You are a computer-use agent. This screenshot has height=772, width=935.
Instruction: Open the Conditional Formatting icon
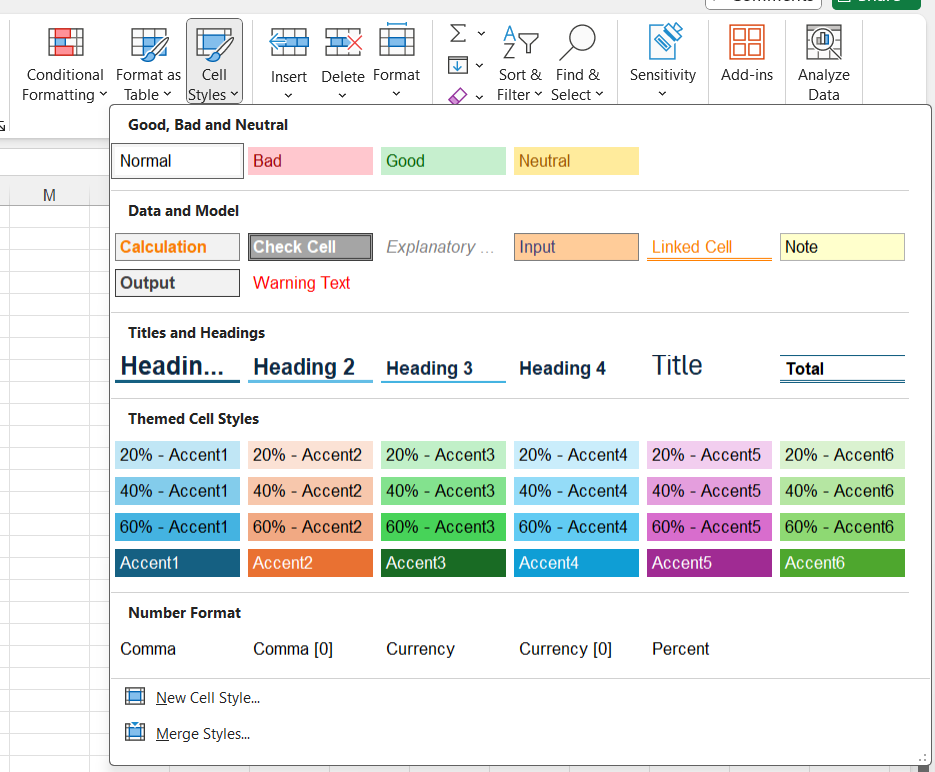pos(65,42)
